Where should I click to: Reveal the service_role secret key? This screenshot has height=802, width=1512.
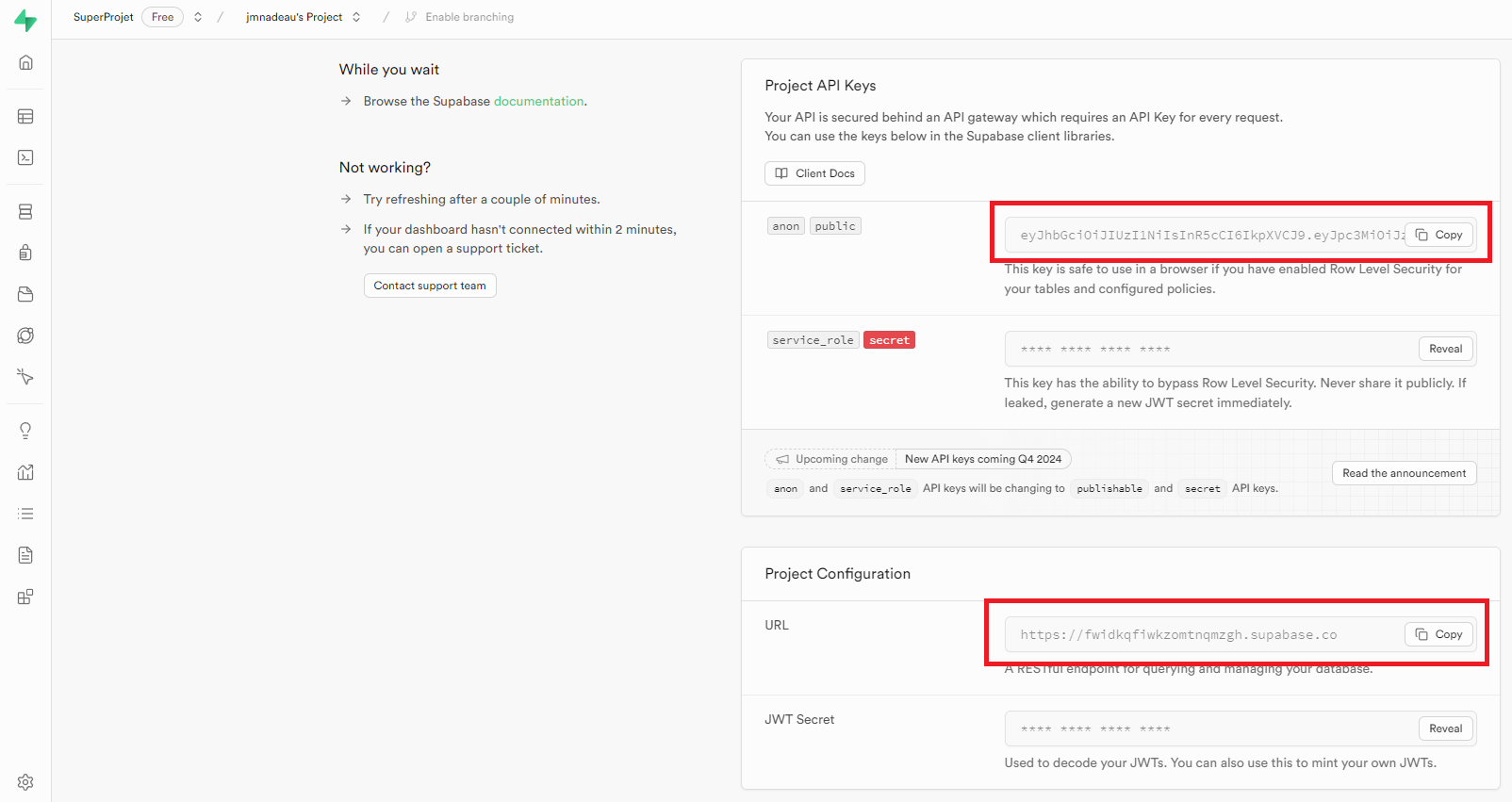(1445, 349)
